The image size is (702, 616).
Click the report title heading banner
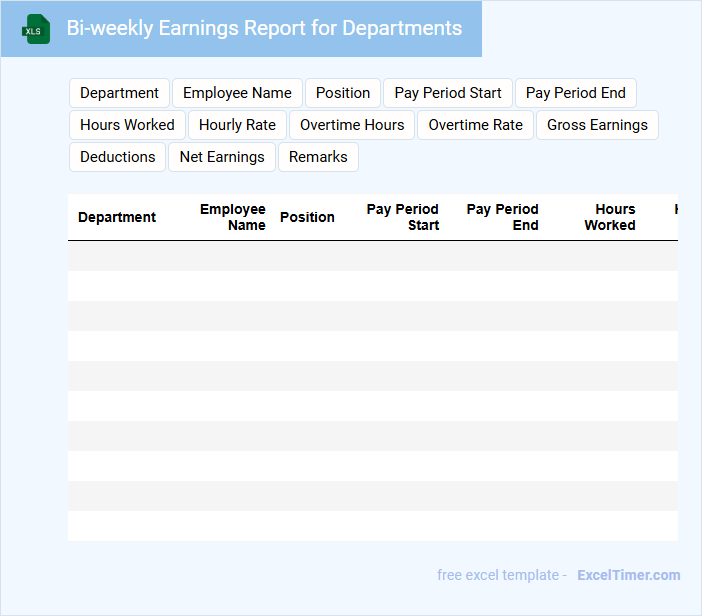click(264, 28)
